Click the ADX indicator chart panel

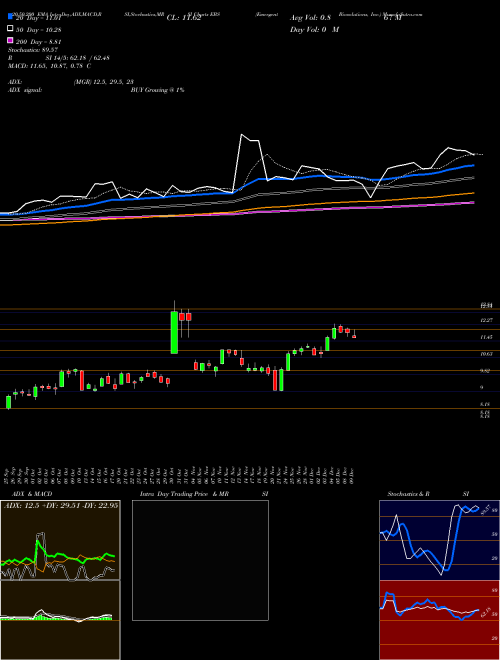coord(60,540)
